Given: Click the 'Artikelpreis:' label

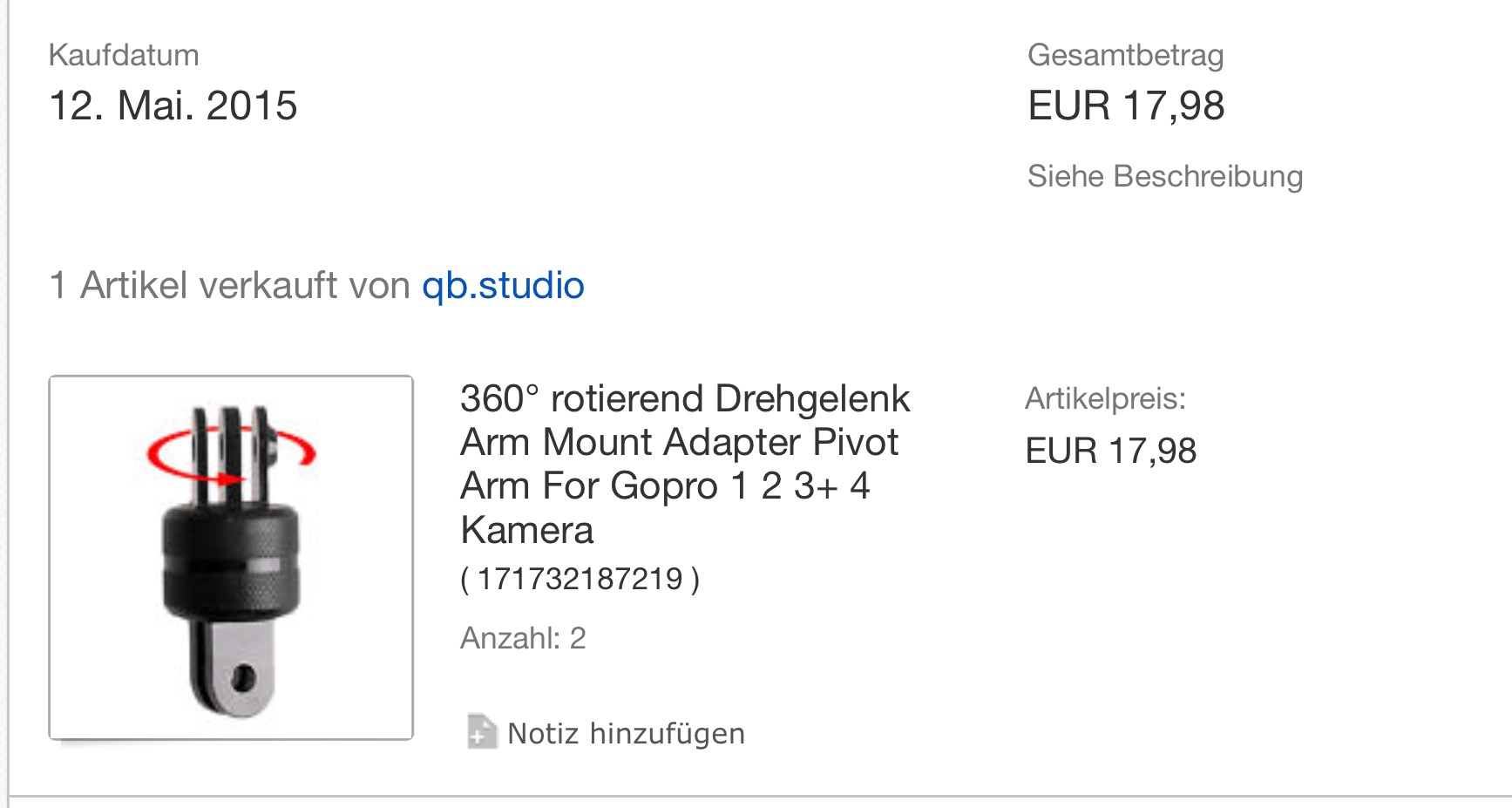Looking at the screenshot, I should [x=1105, y=398].
